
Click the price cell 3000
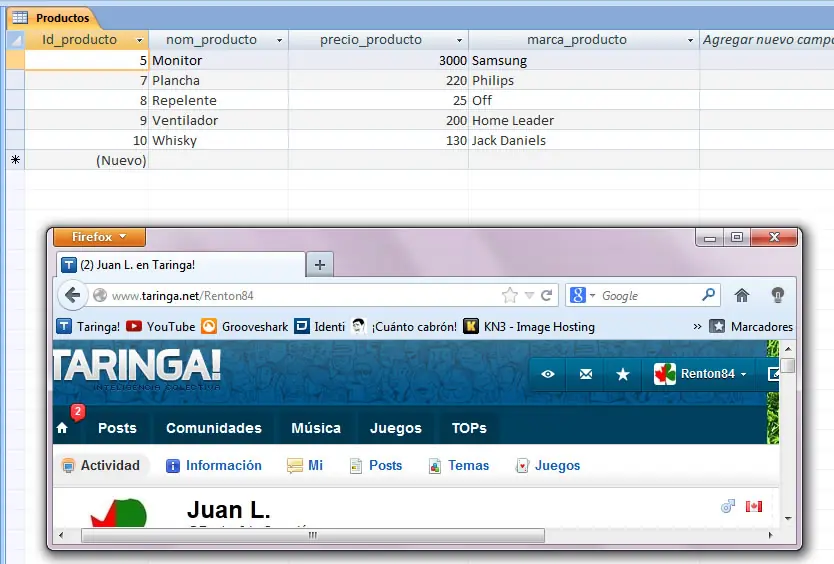(x=378, y=61)
